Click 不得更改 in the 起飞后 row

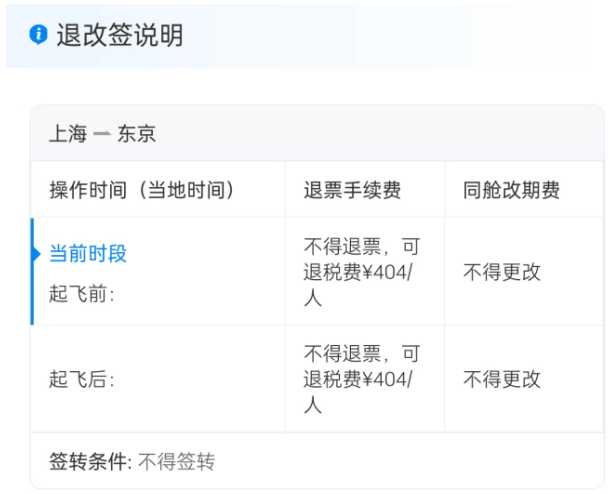(x=502, y=379)
